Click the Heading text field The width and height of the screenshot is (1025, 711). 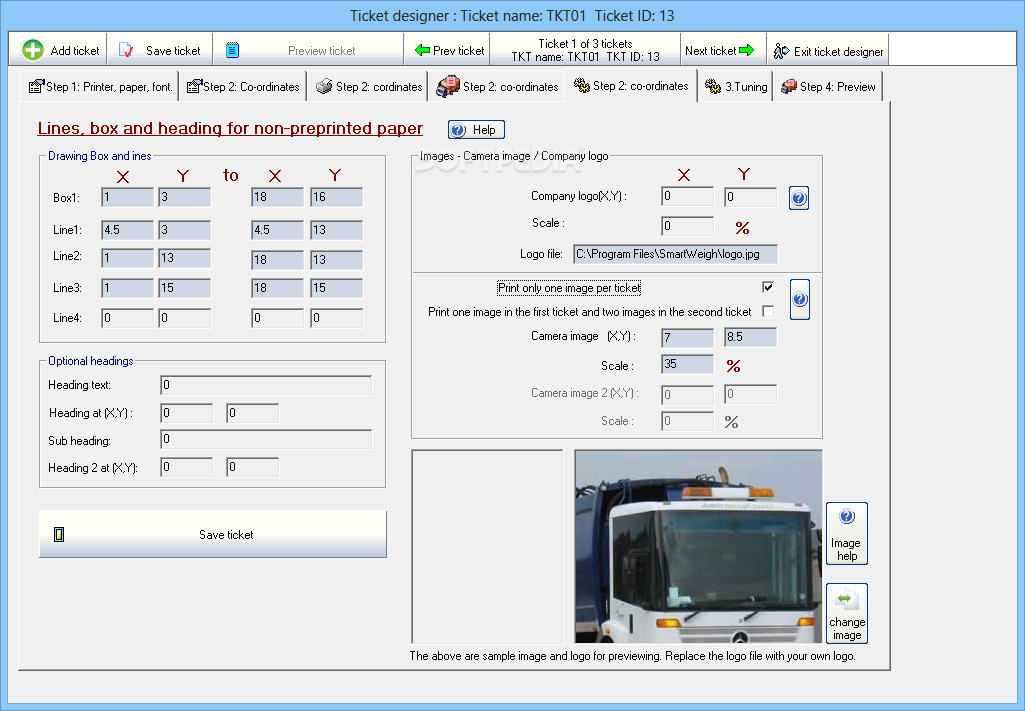pos(266,386)
